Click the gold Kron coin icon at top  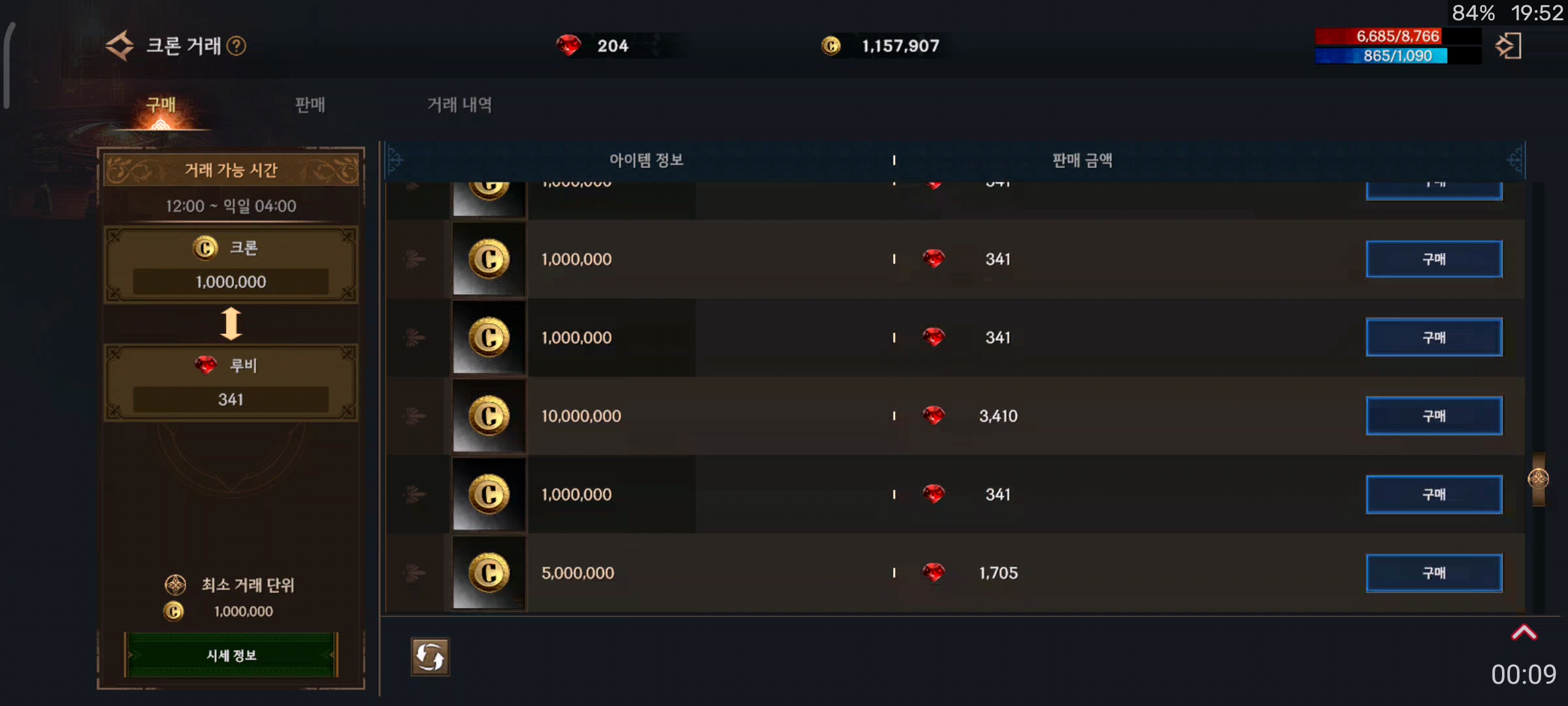(x=831, y=46)
